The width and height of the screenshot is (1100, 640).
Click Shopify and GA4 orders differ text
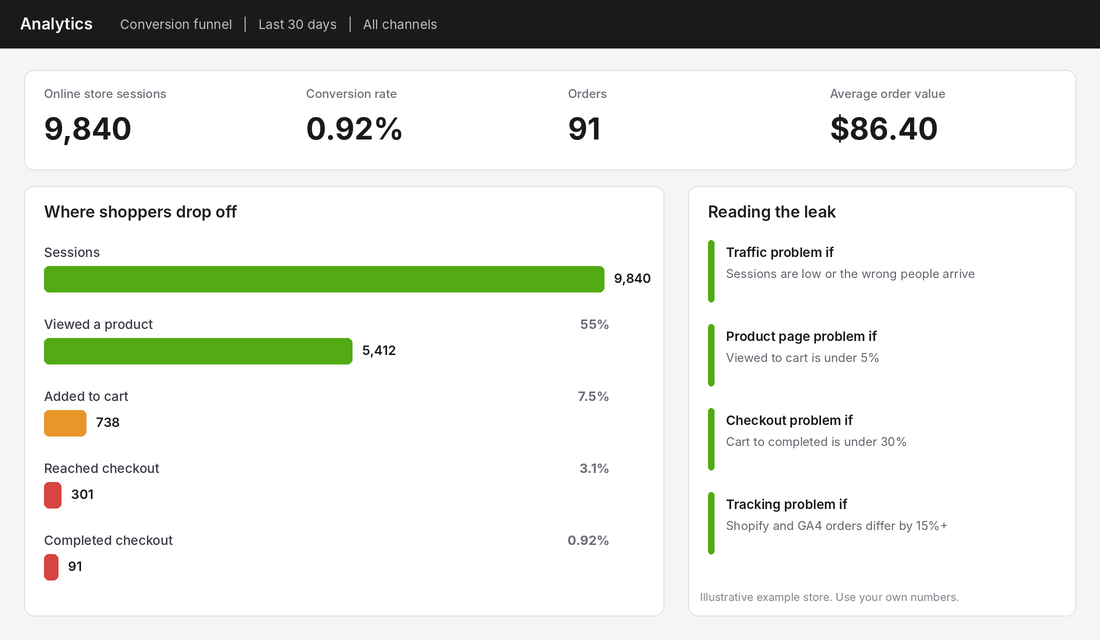[836, 526]
